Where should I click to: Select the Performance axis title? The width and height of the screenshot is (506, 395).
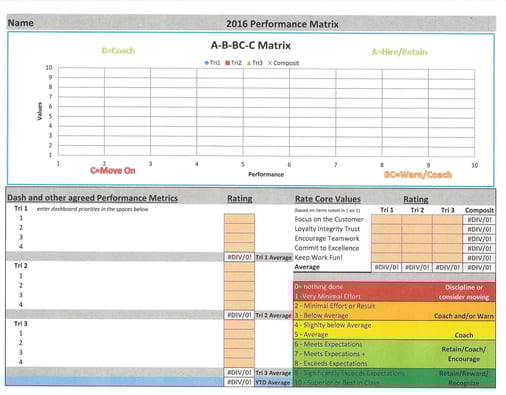tap(266, 174)
